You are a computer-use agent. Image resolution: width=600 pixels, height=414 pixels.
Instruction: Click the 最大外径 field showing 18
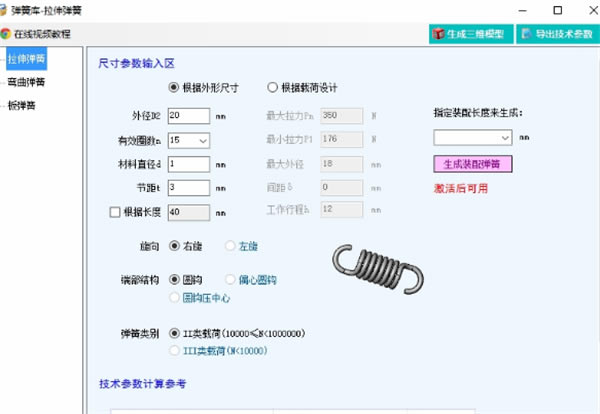(342, 164)
